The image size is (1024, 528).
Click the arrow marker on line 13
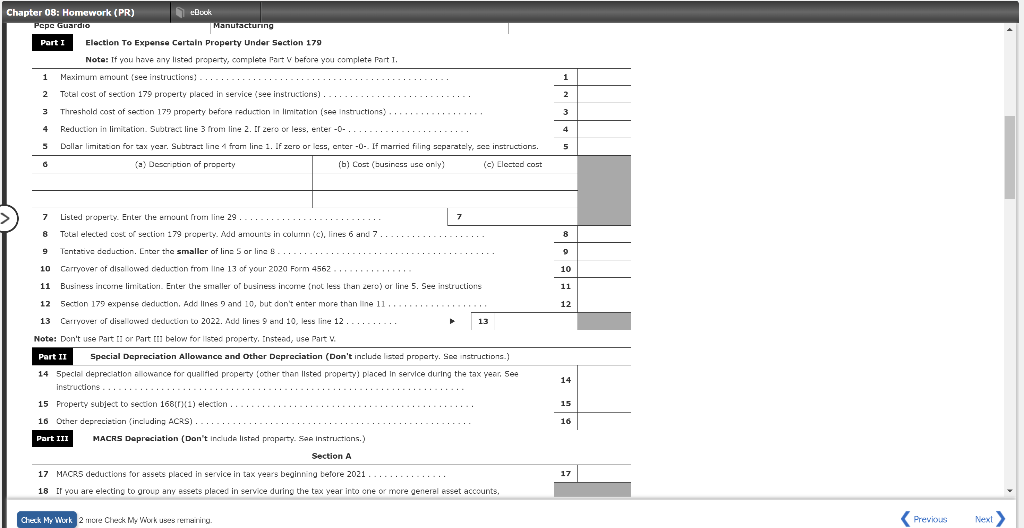tap(452, 322)
